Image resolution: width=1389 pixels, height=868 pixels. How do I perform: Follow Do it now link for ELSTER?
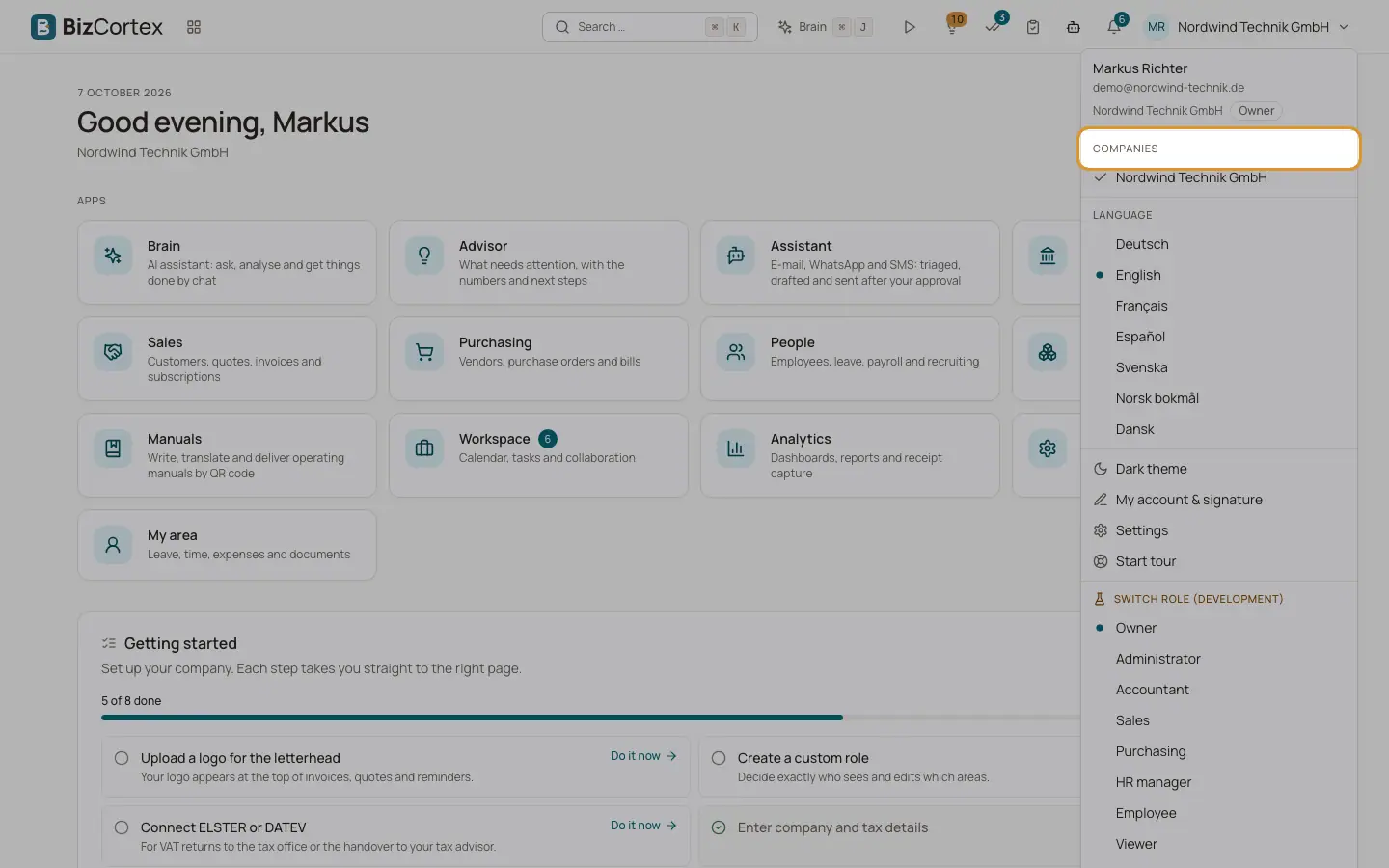point(643,826)
